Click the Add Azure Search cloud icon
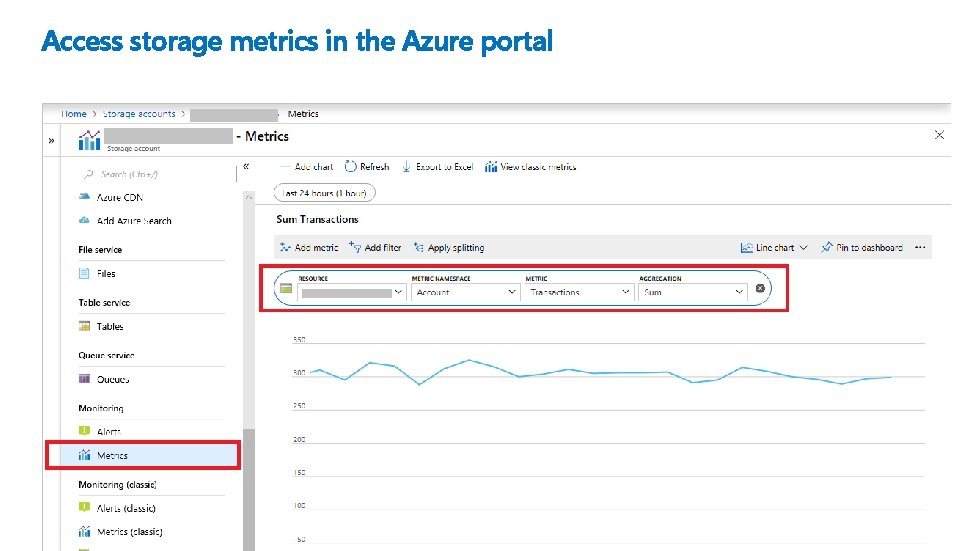Screen dimensions: 979x551 pos(84,220)
